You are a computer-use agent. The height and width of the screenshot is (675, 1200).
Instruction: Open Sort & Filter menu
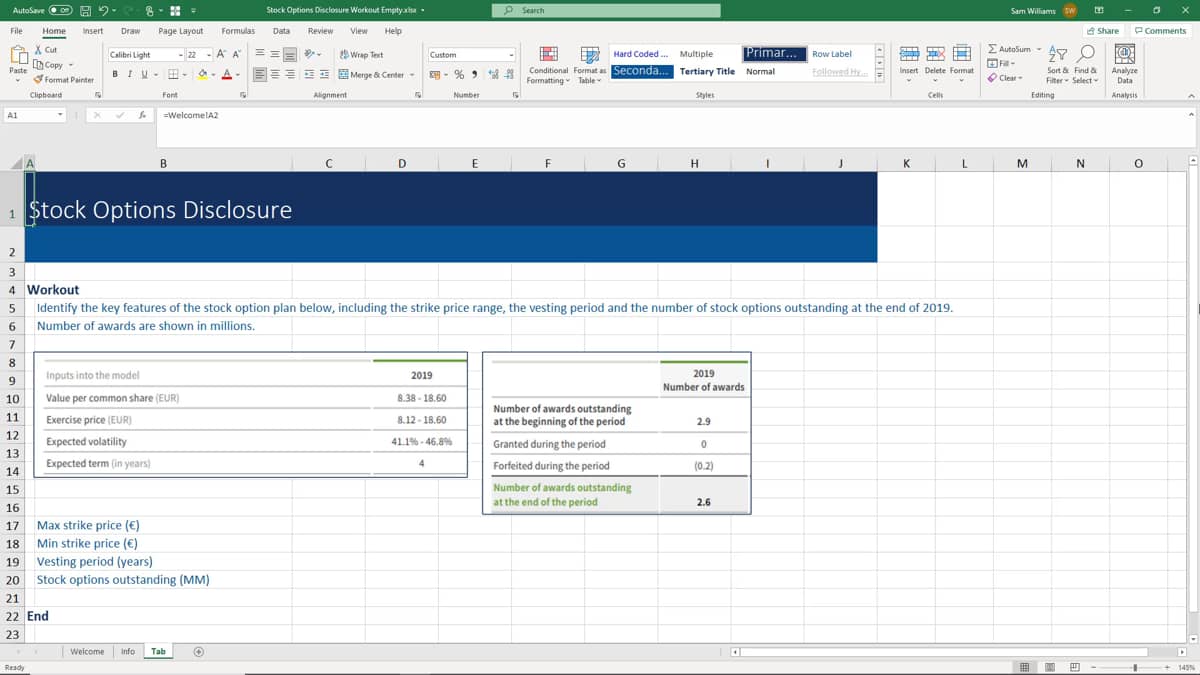[x=1057, y=65]
